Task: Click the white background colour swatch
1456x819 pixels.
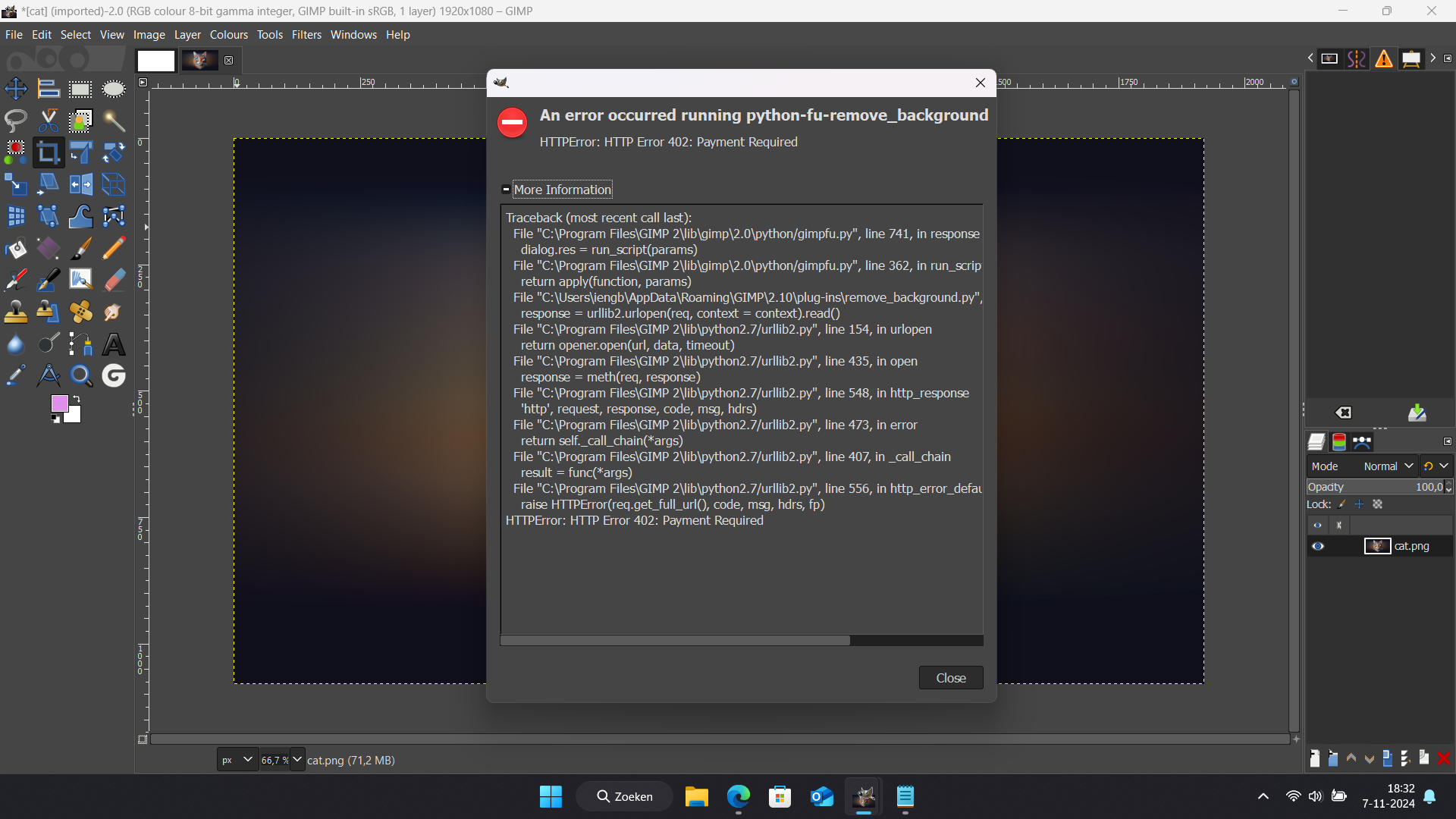Action: point(74,416)
